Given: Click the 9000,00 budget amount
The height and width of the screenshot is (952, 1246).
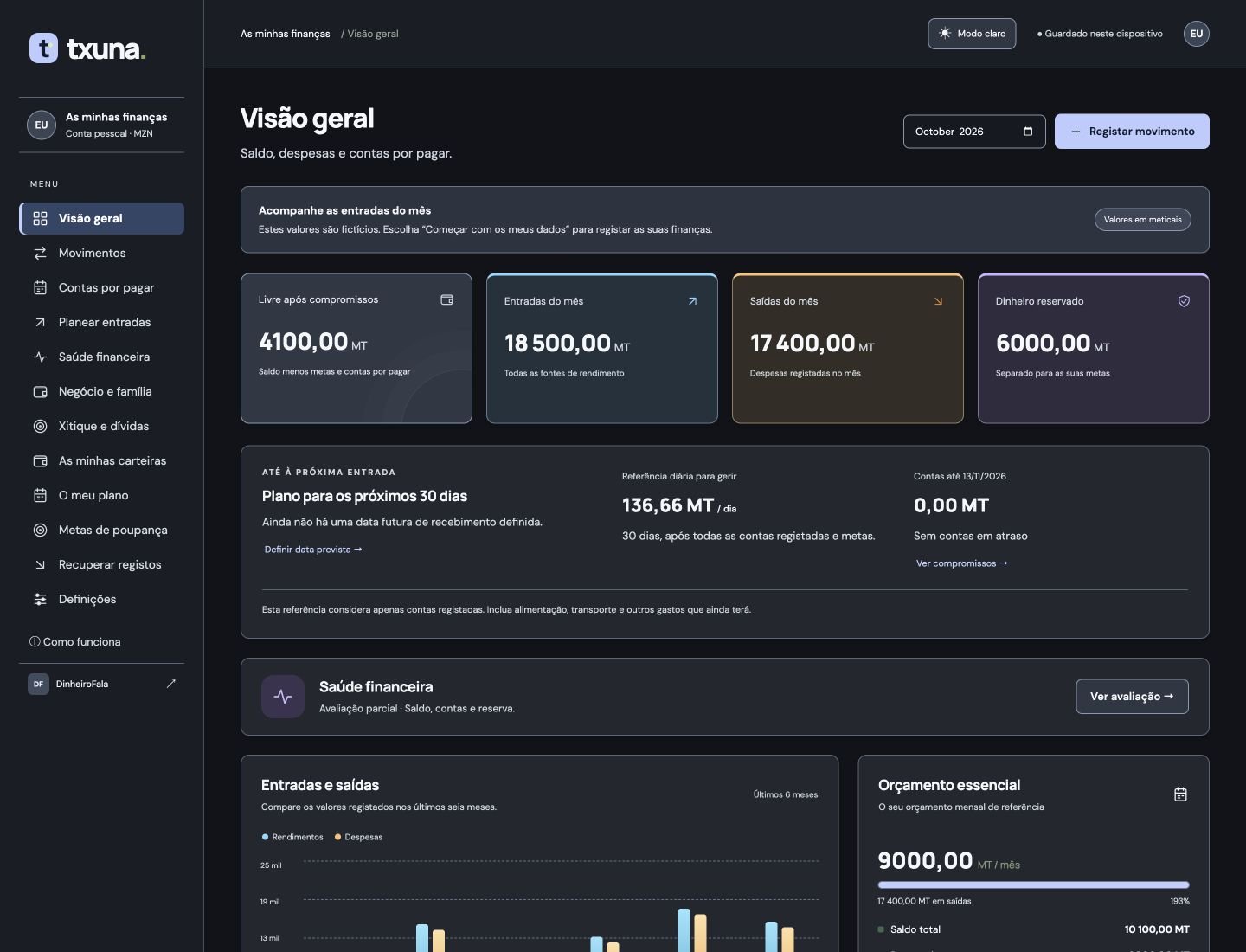Looking at the screenshot, I should click(925, 860).
